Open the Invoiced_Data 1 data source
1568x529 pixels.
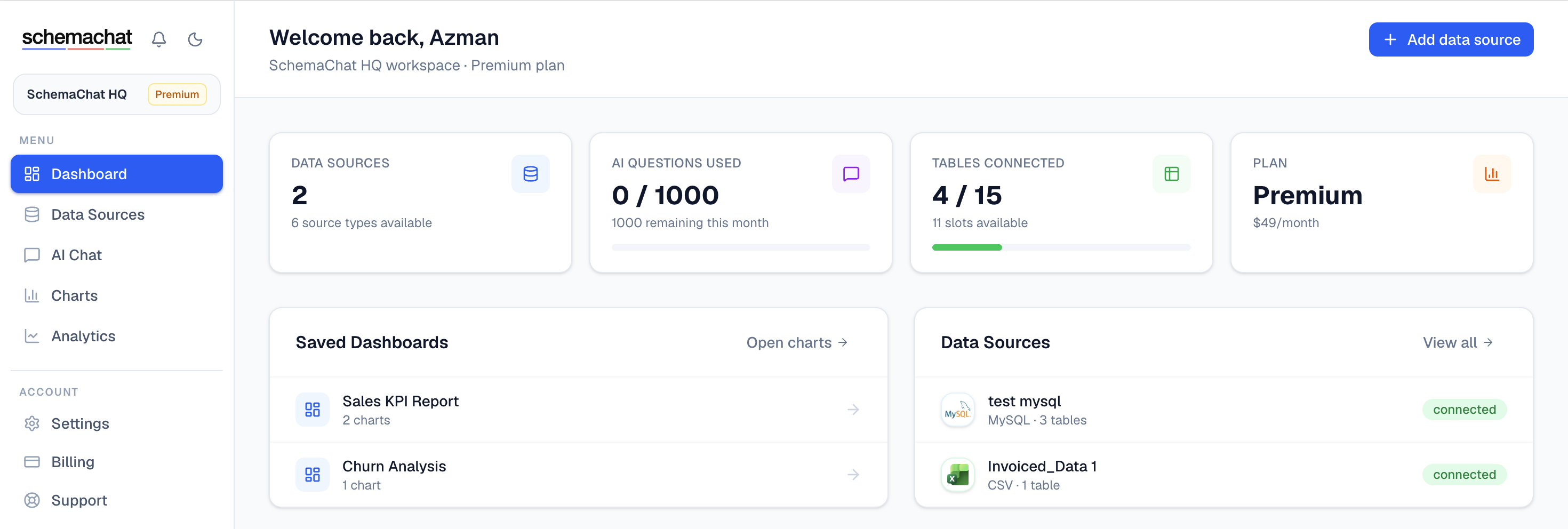tap(1223, 475)
